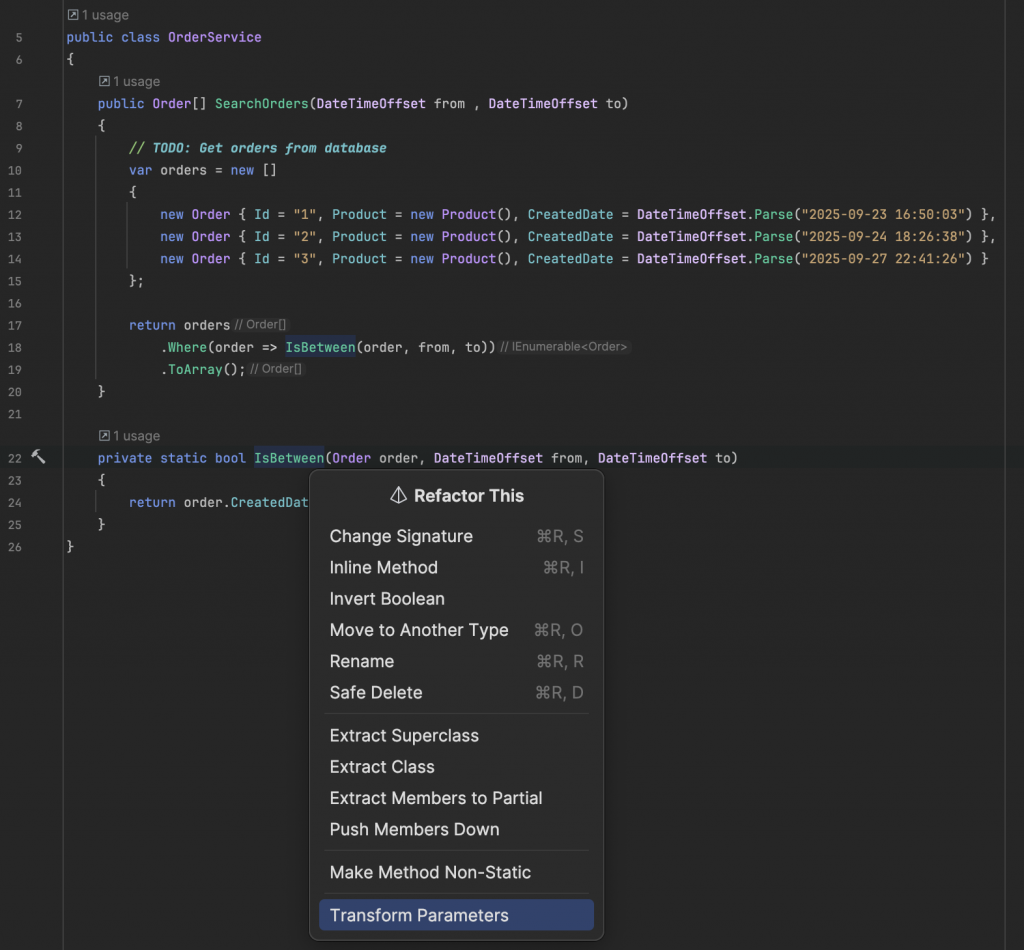Choose Inline Method refactoring
The height and width of the screenshot is (950, 1024).
456,567
